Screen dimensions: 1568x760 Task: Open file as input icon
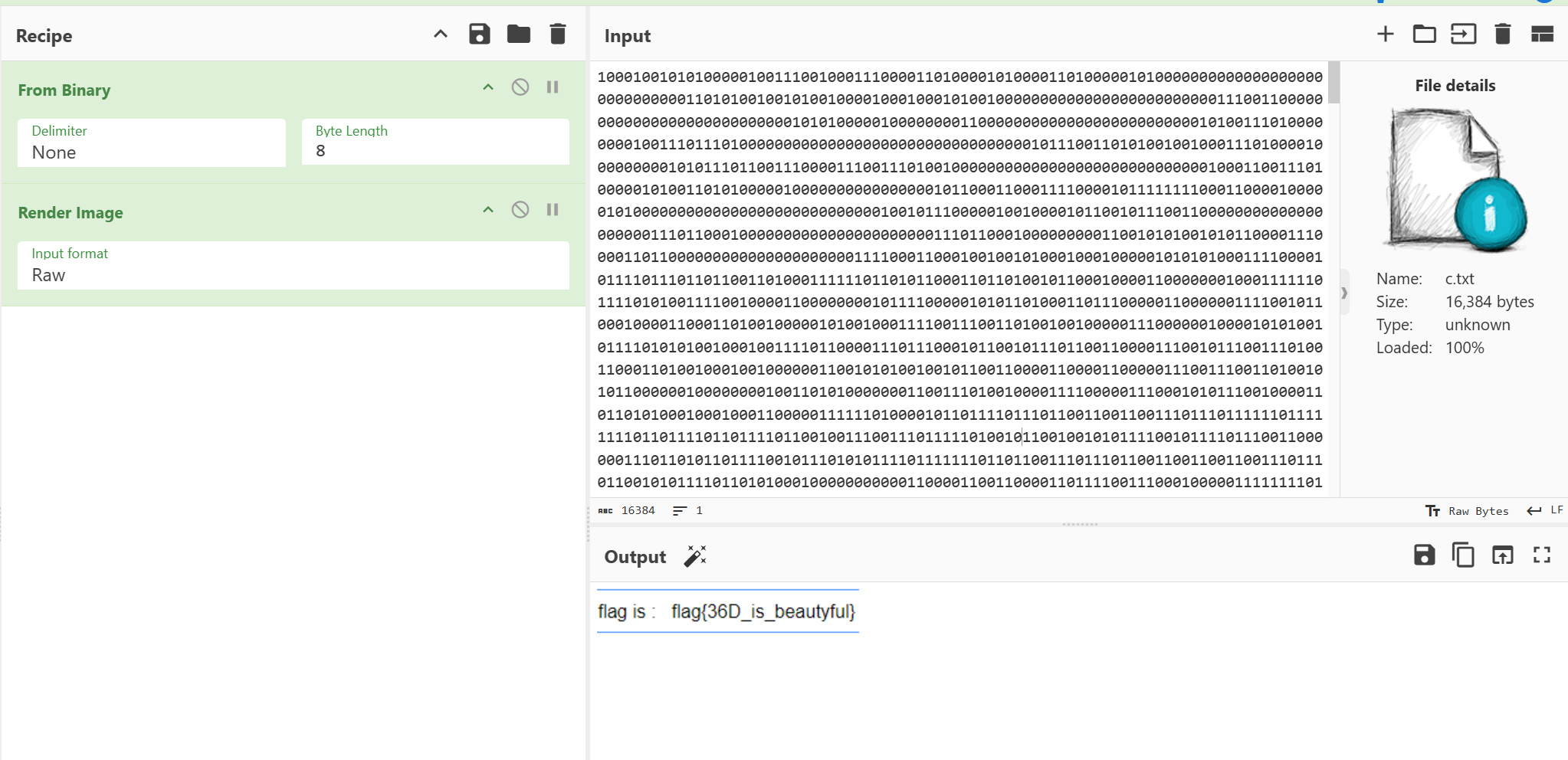click(1463, 34)
